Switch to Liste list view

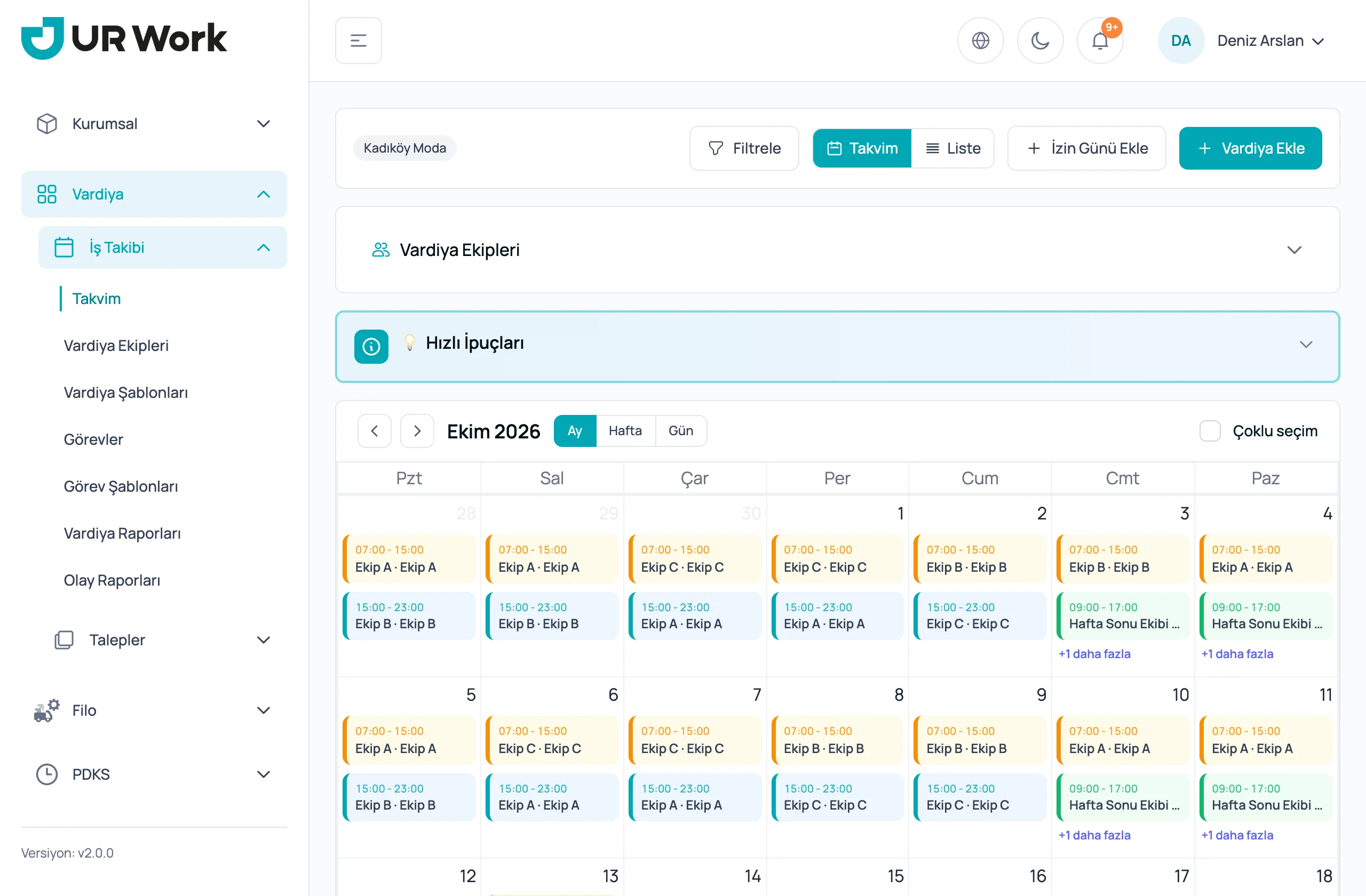[953, 149]
